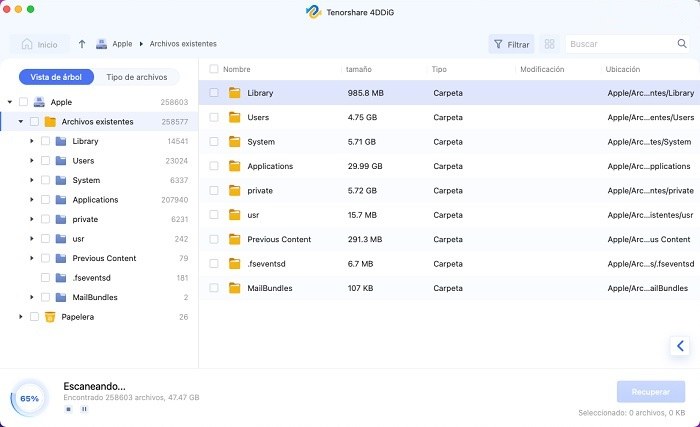The height and width of the screenshot is (427, 700).
Task: Stop the scan with the stop icon
Action: [x=68, y=409]
